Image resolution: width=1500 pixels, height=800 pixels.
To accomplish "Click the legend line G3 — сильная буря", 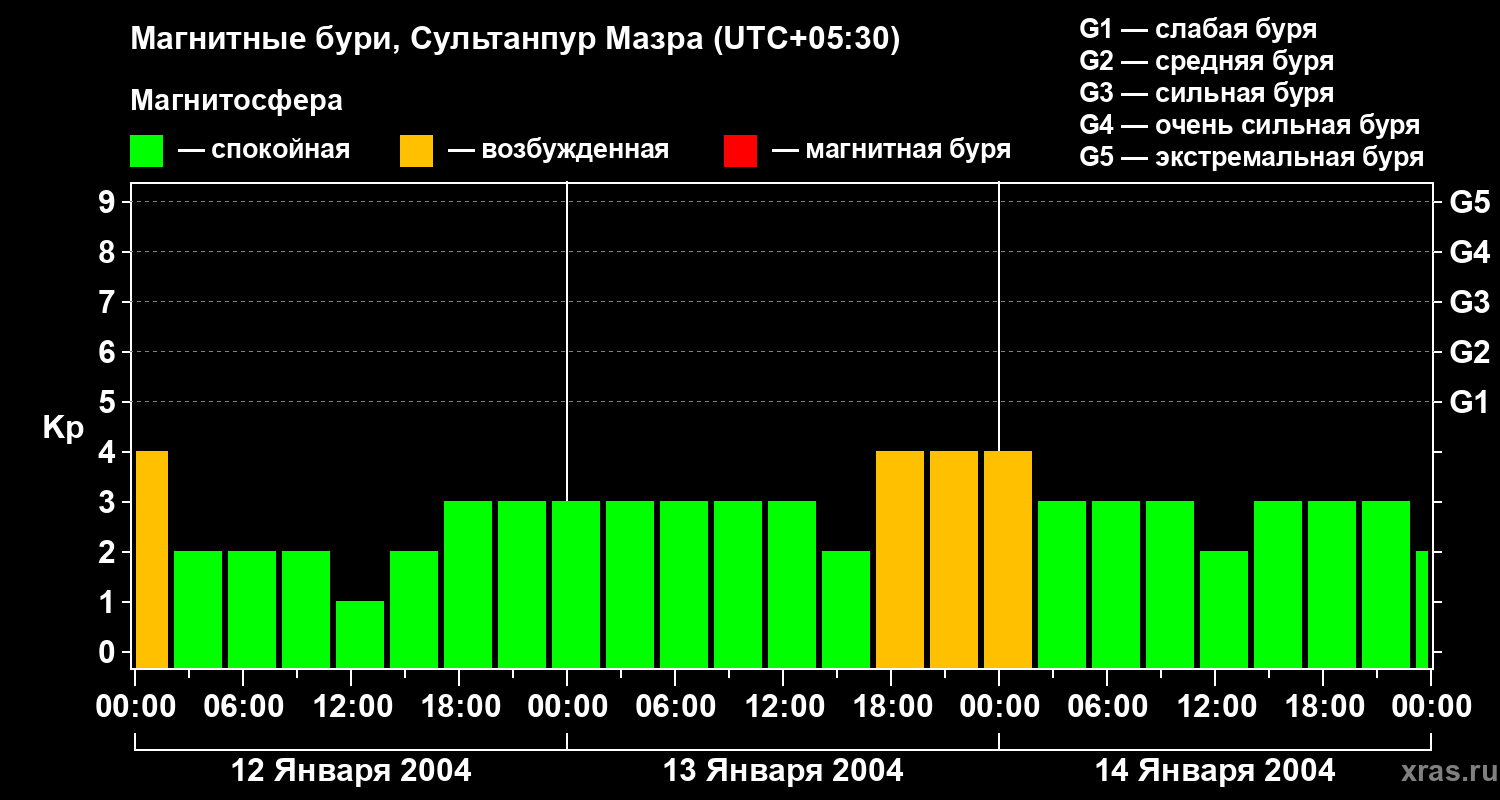I will coord(1206,93).
